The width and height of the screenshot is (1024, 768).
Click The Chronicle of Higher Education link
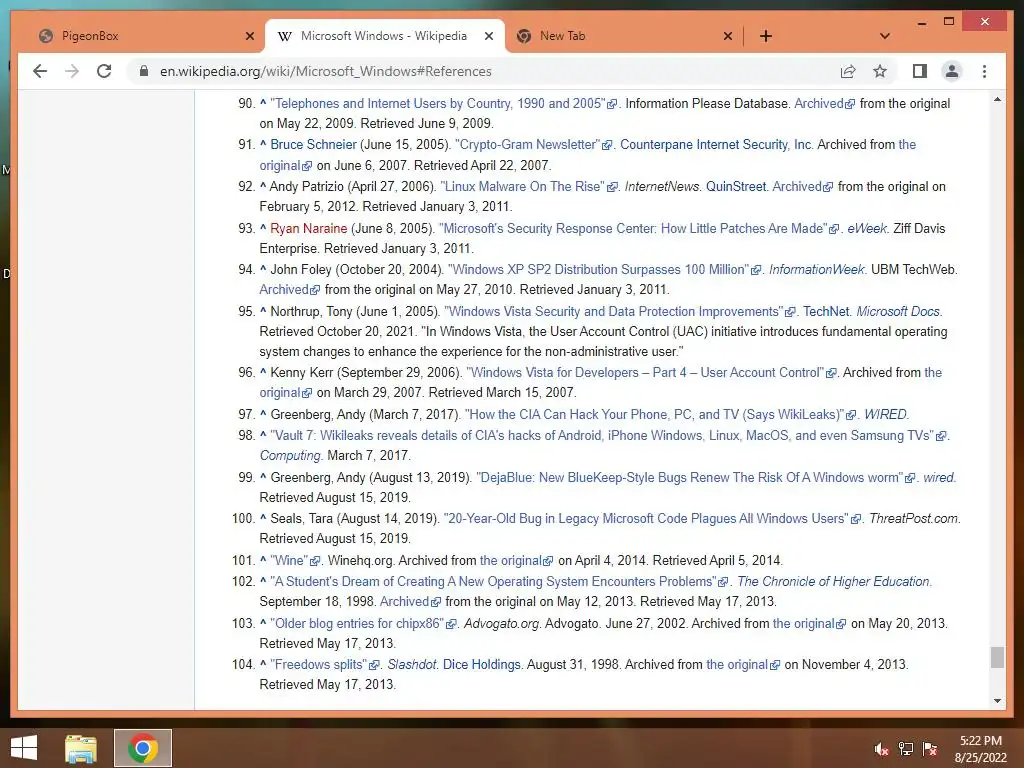(833, 581)
